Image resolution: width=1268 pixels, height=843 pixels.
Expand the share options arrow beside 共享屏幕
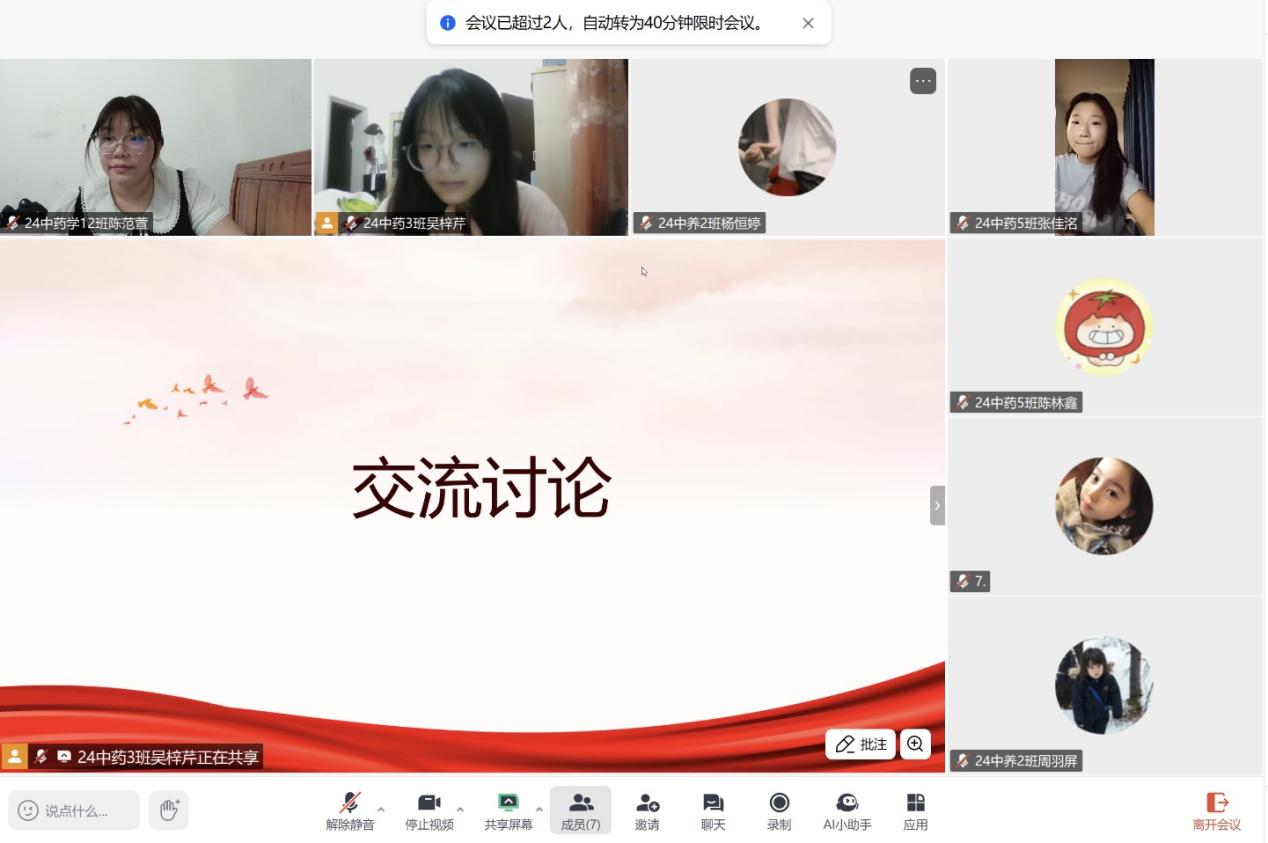click(539, 809)
